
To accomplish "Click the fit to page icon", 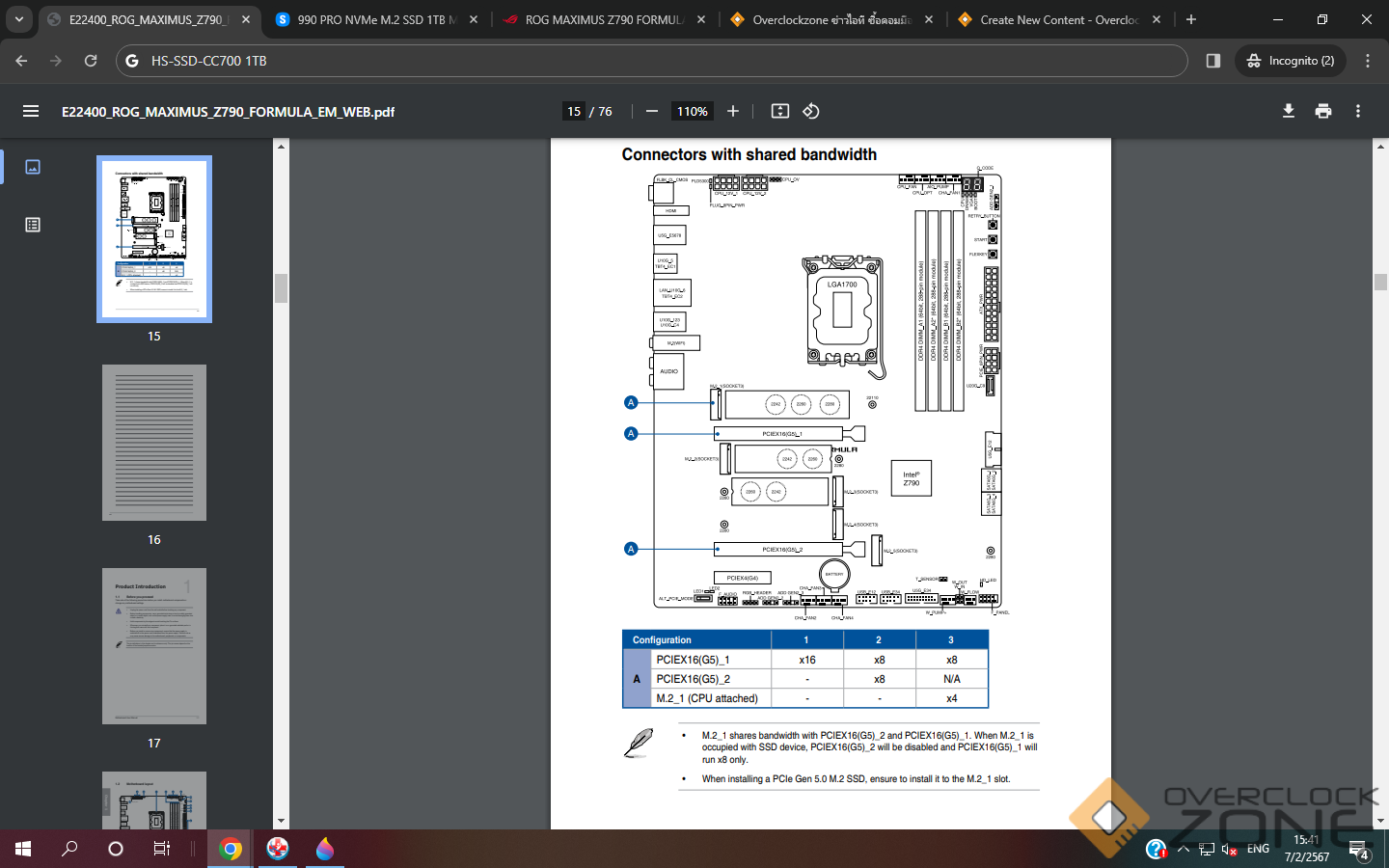I will (x=780, y=112).
